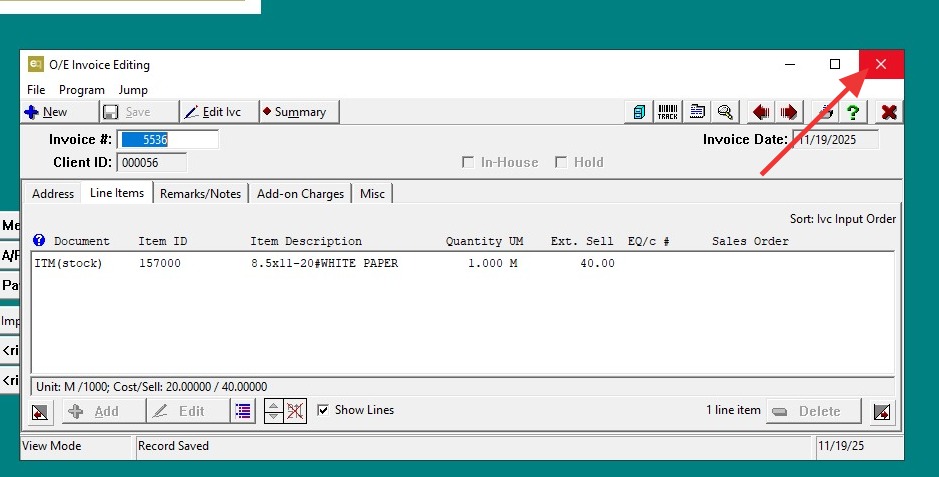Click the Sales Order column header
Viewport: 939px width, 477px height.
[x=750, y=241]
